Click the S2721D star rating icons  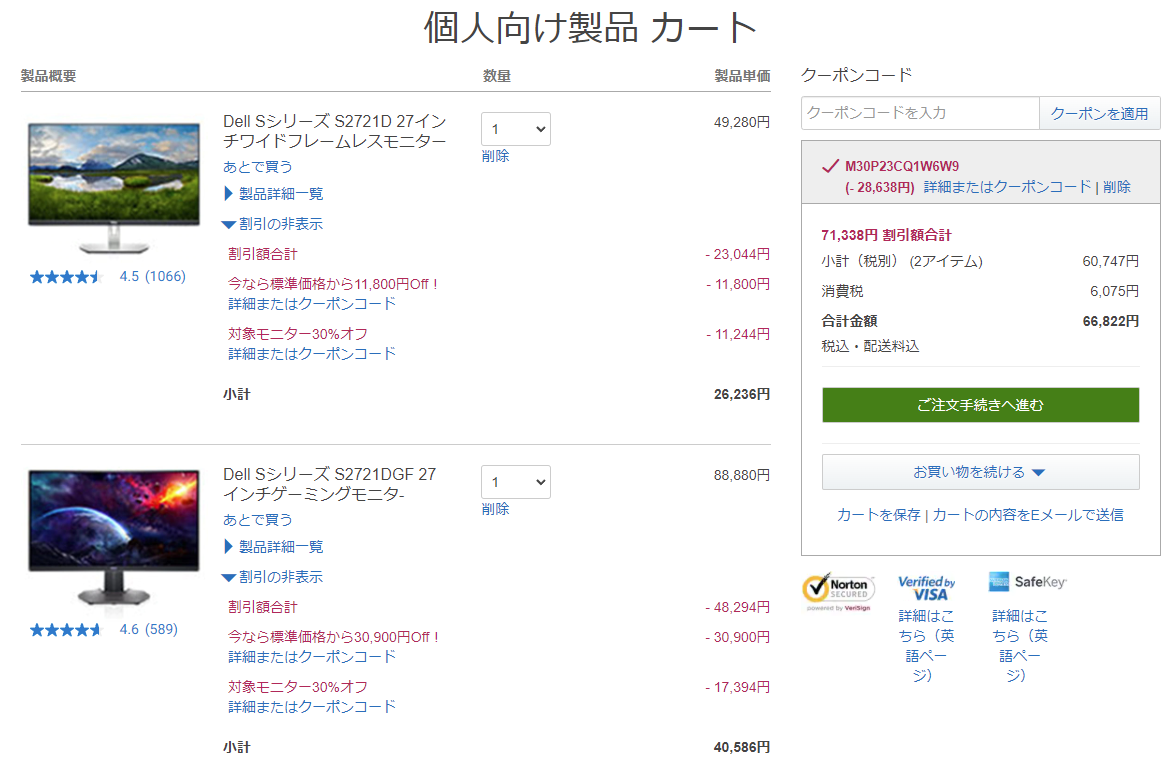click(x=66, y=277)
